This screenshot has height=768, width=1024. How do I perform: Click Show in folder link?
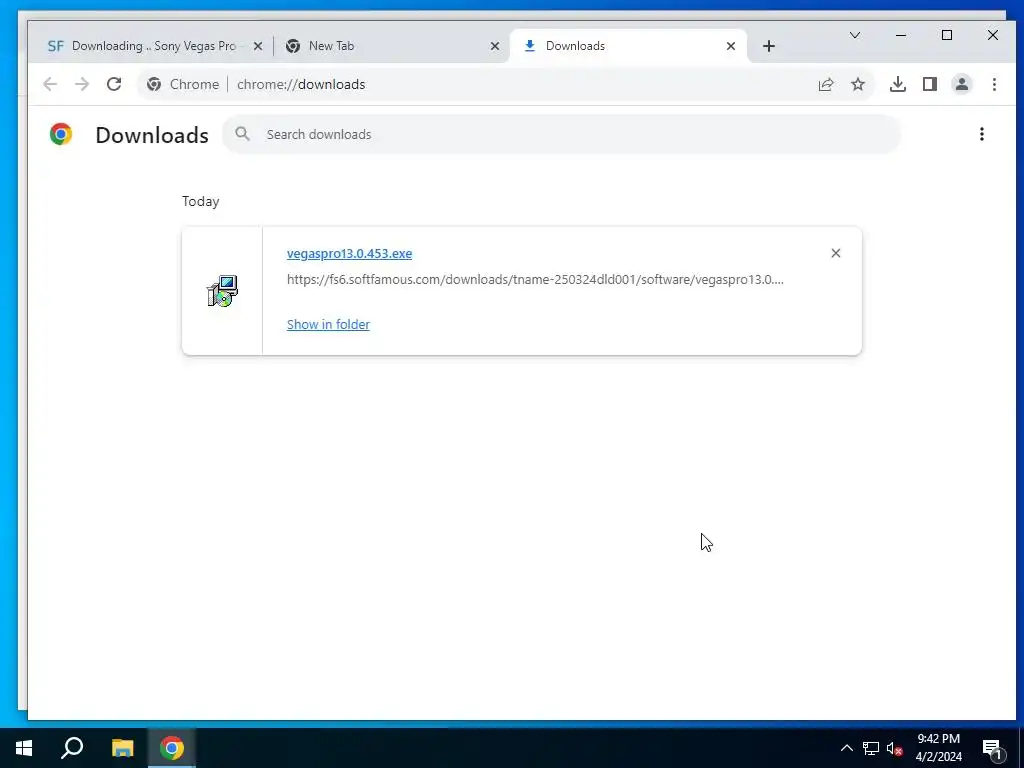click(328, 325)
